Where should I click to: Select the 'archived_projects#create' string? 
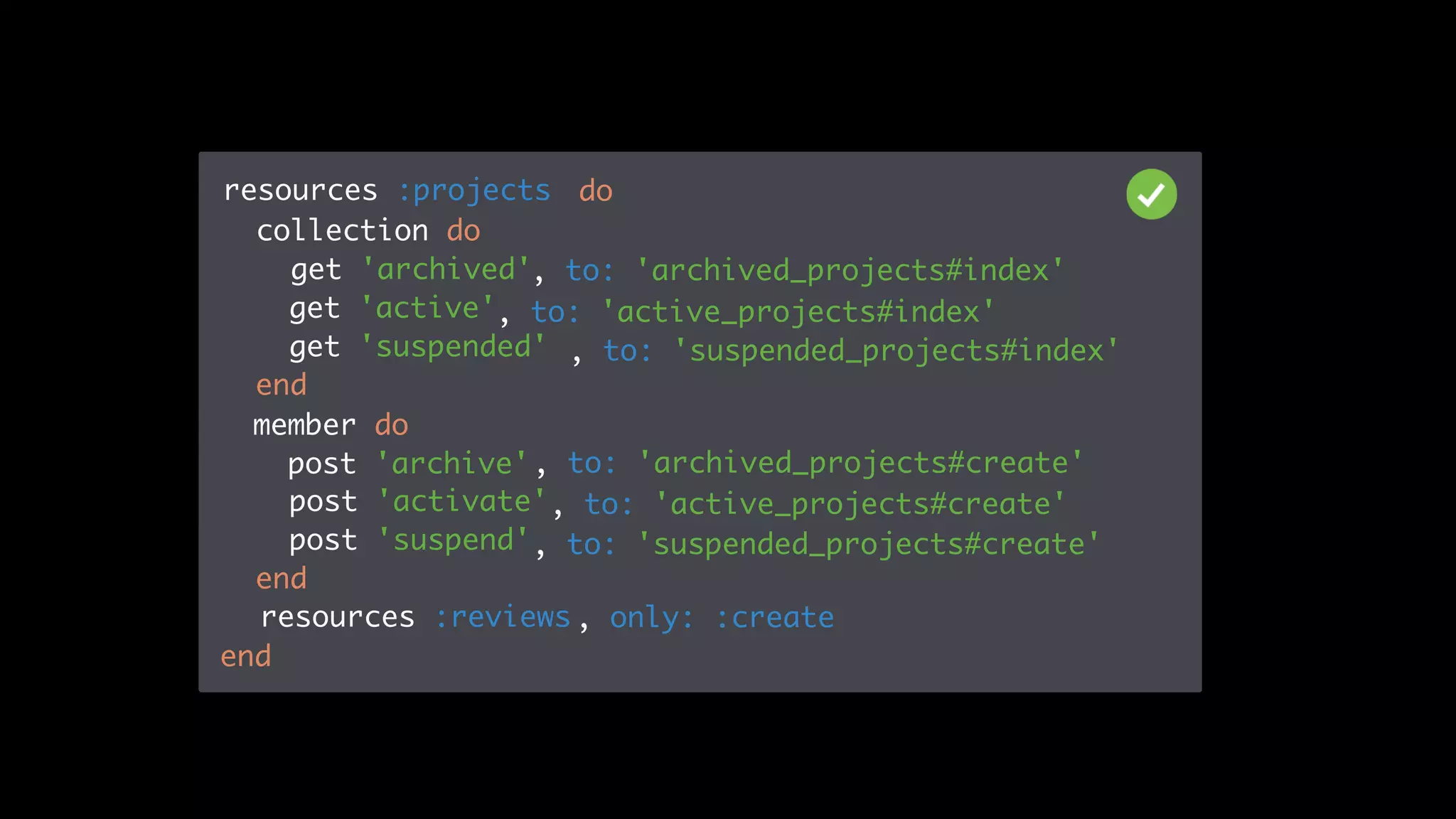[861, 464]
